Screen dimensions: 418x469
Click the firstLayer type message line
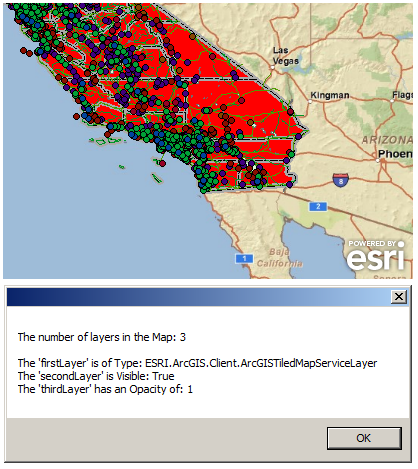click(x=197, y=363)
